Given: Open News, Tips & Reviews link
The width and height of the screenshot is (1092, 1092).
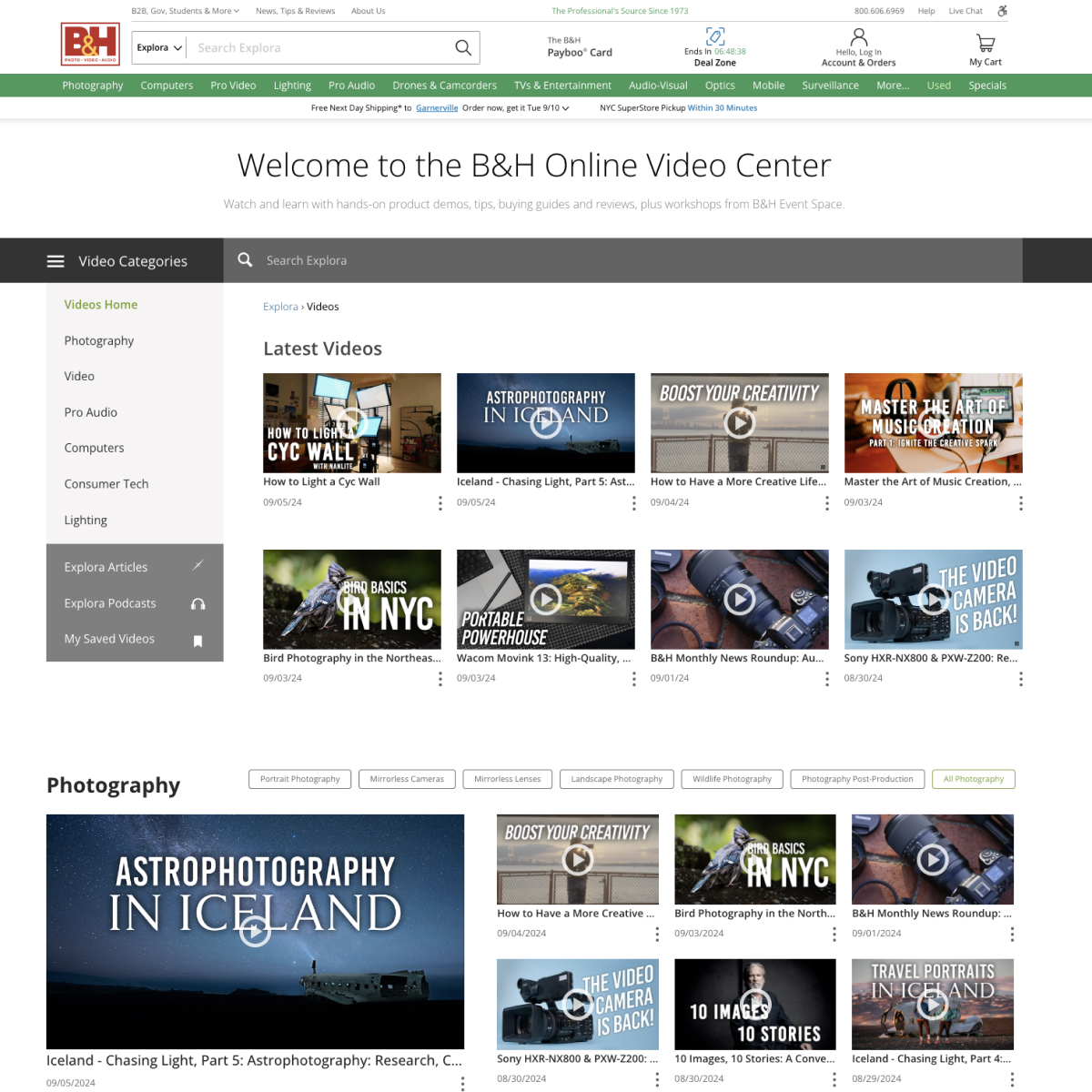Looking at the screenshot, I should pos(295,11).
